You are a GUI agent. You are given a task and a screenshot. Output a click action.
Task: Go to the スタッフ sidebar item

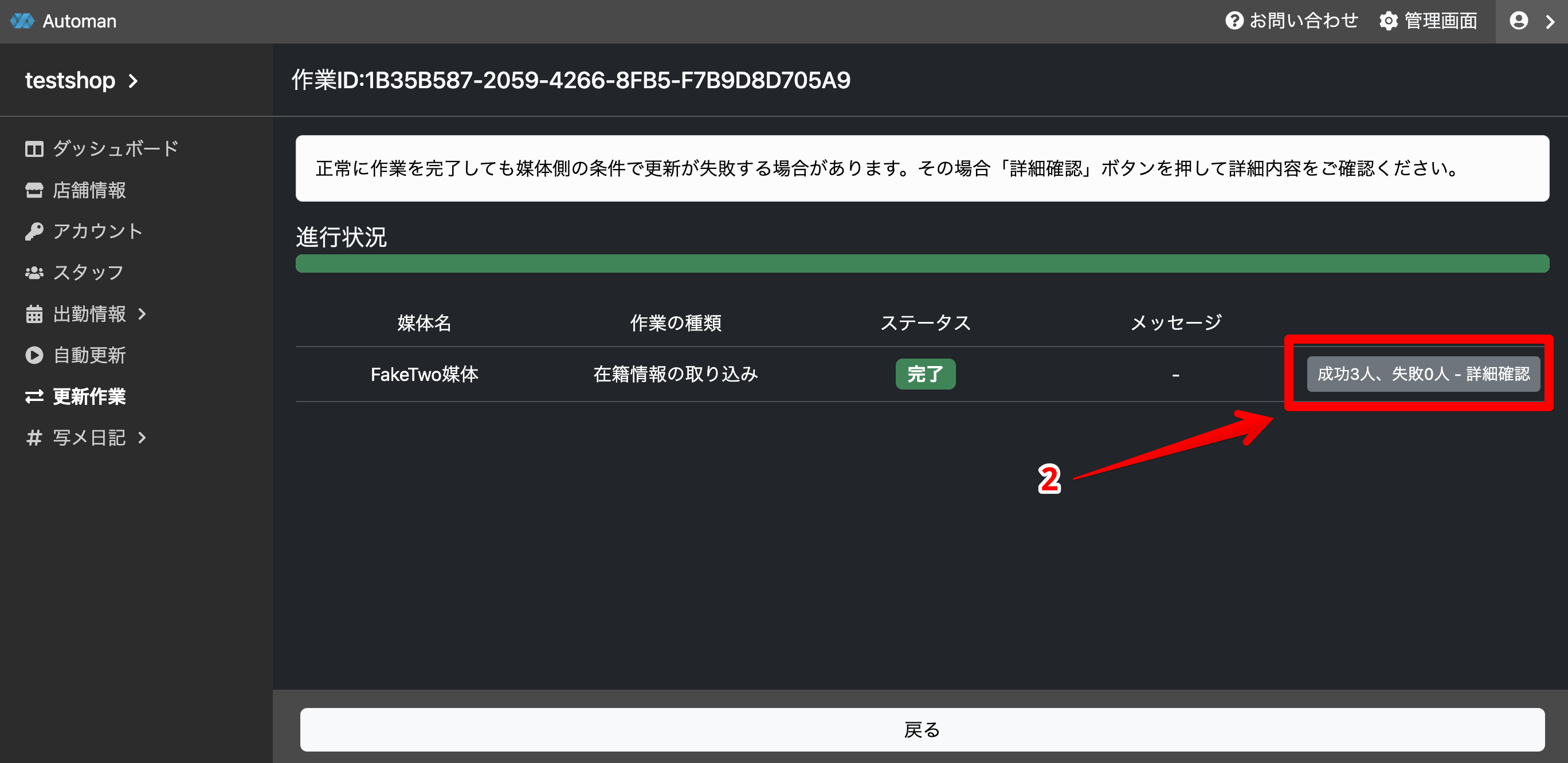(x=88, y=273)
